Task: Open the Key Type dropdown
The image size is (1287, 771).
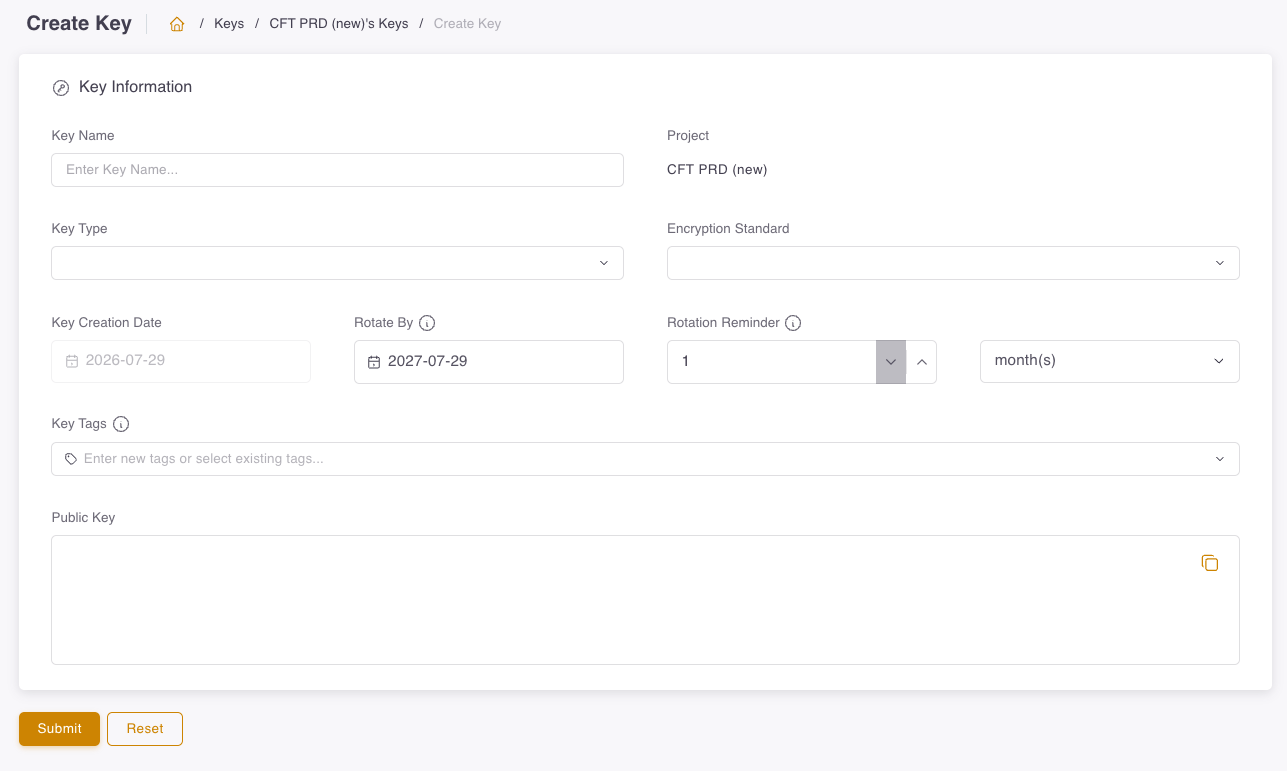Action: pyautogui.click(x=337, y=263)
